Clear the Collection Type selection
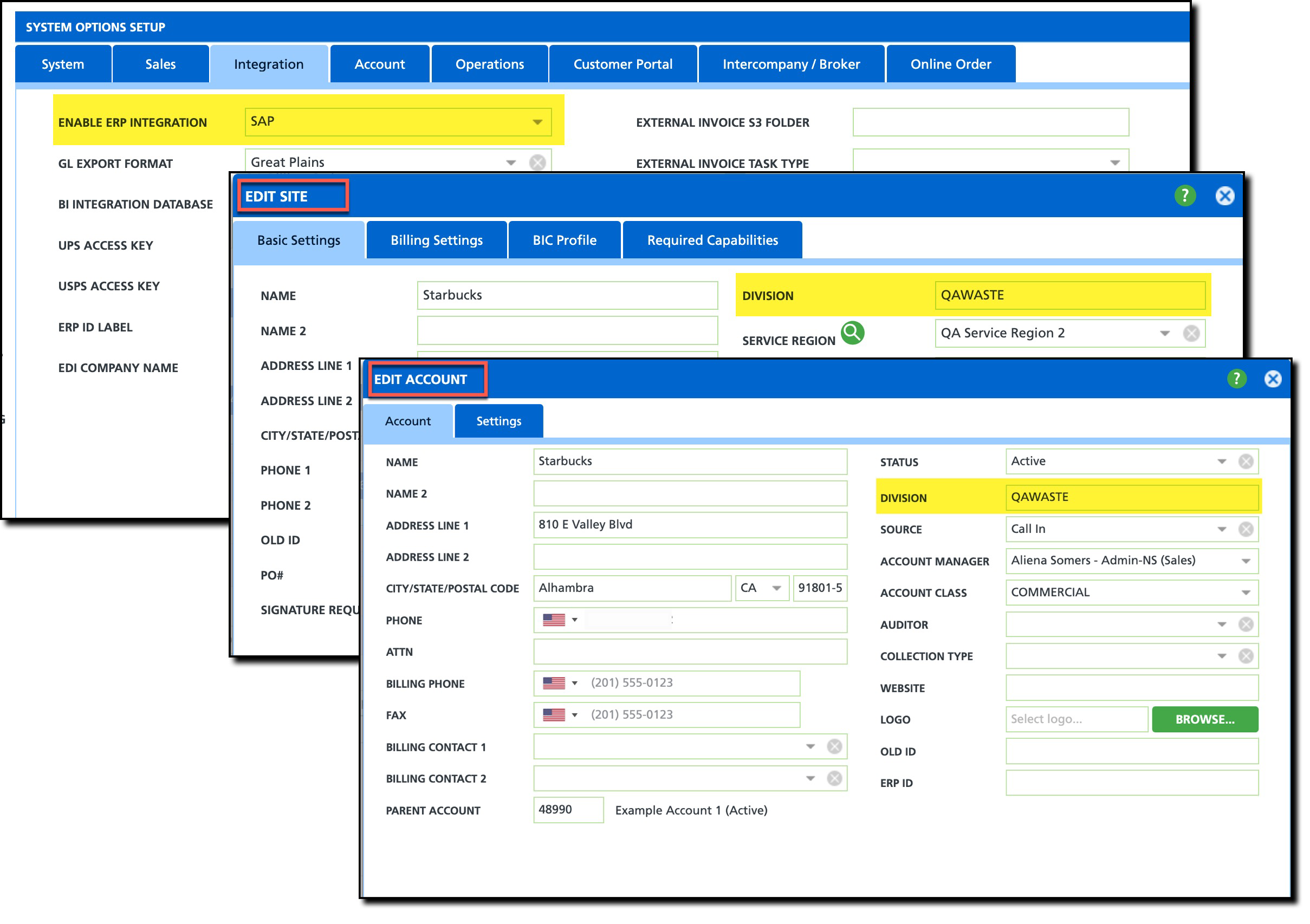Viewport: 1310px width, 924px height. 1246,657
